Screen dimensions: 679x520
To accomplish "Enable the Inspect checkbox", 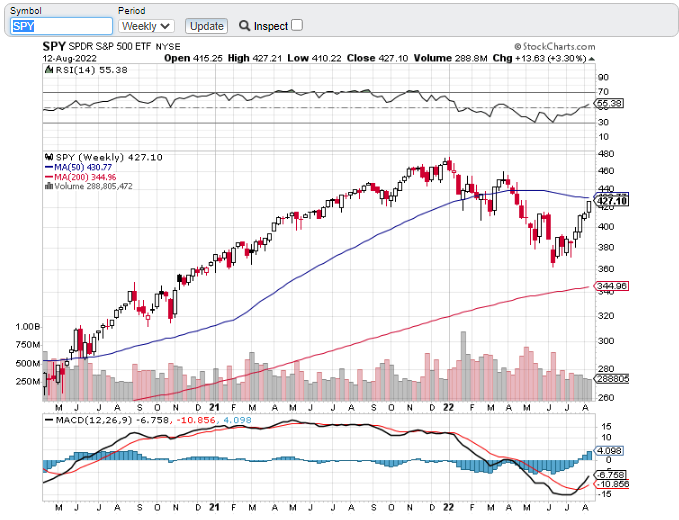I will [x=296, y=25].
